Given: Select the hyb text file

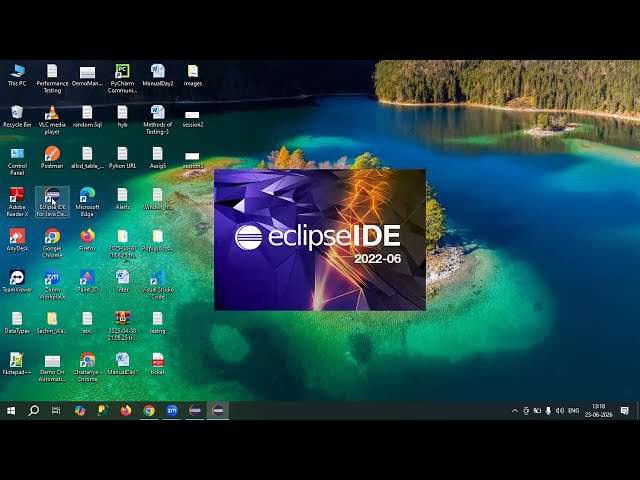Looking at the screenshot, I should [122, 117].
